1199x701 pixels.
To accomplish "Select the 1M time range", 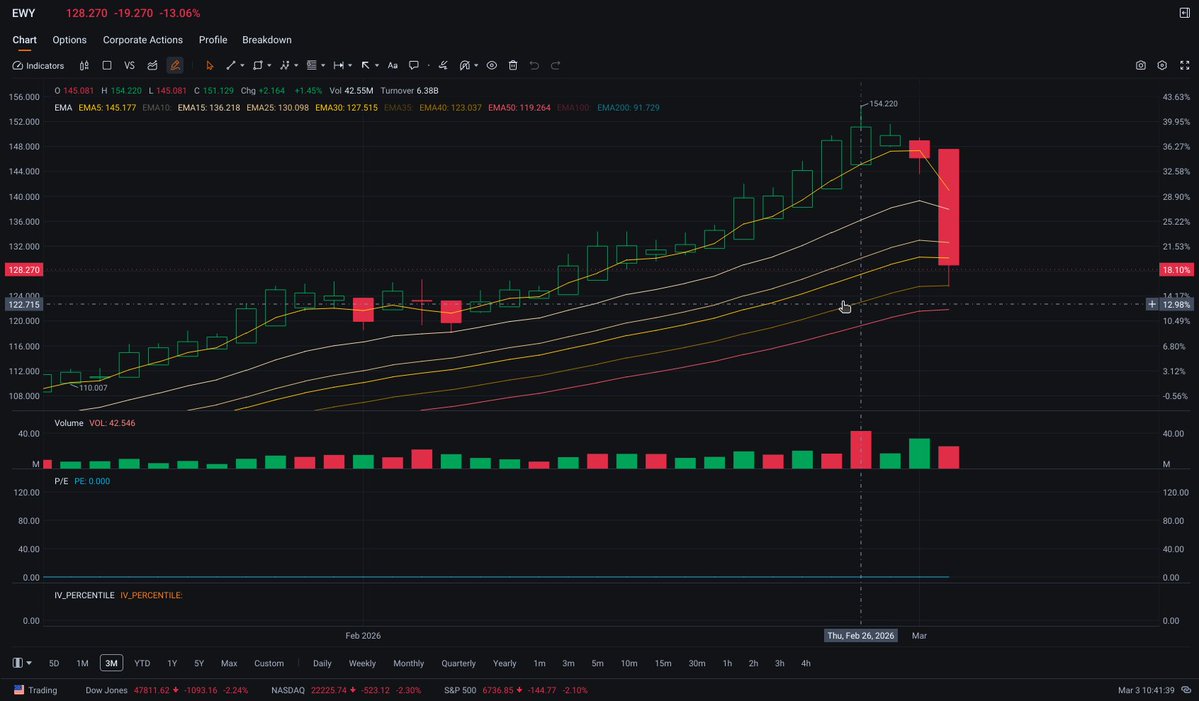I will (x=83, y=664).
